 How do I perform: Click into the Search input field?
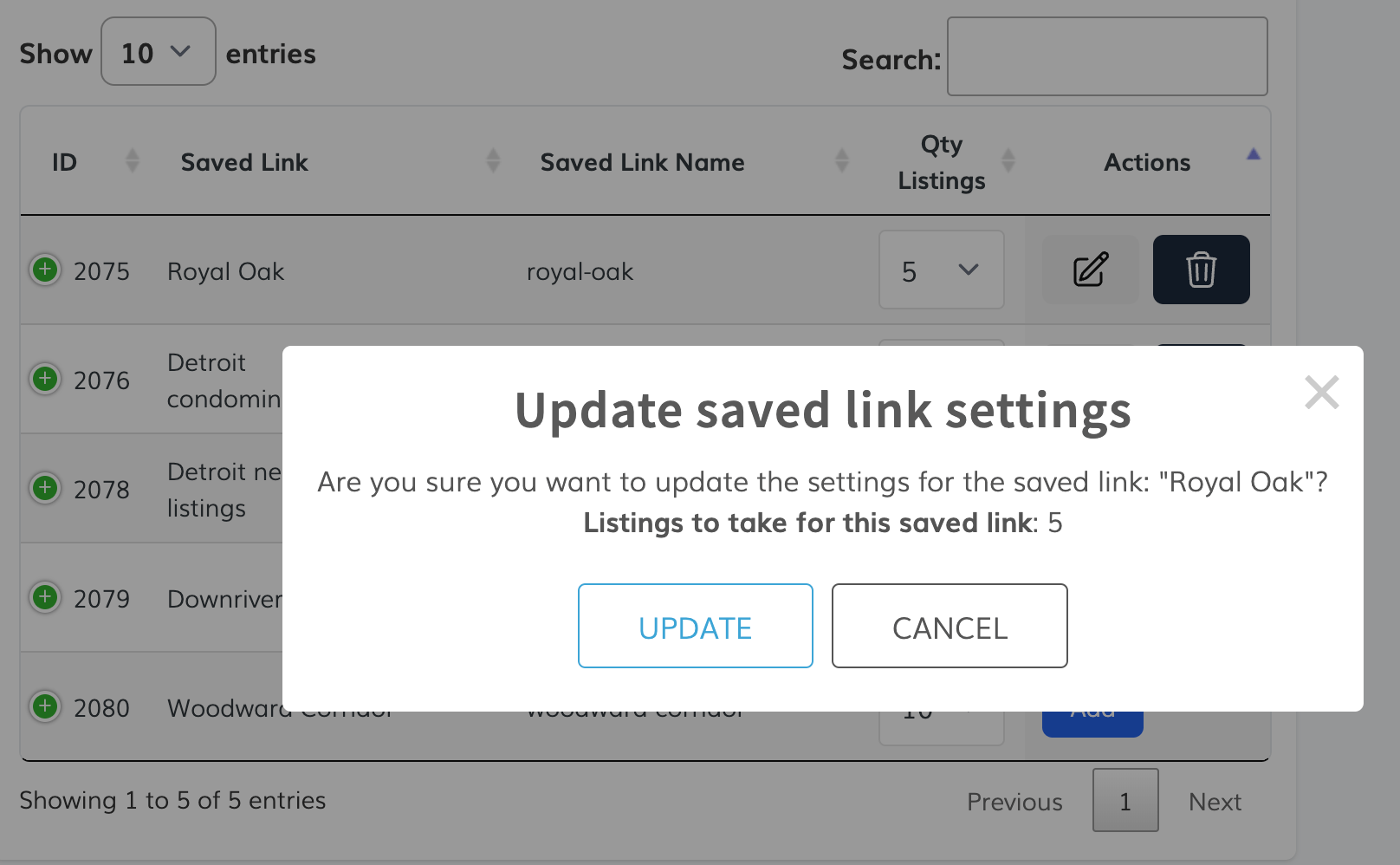(x=1106, y=57)
